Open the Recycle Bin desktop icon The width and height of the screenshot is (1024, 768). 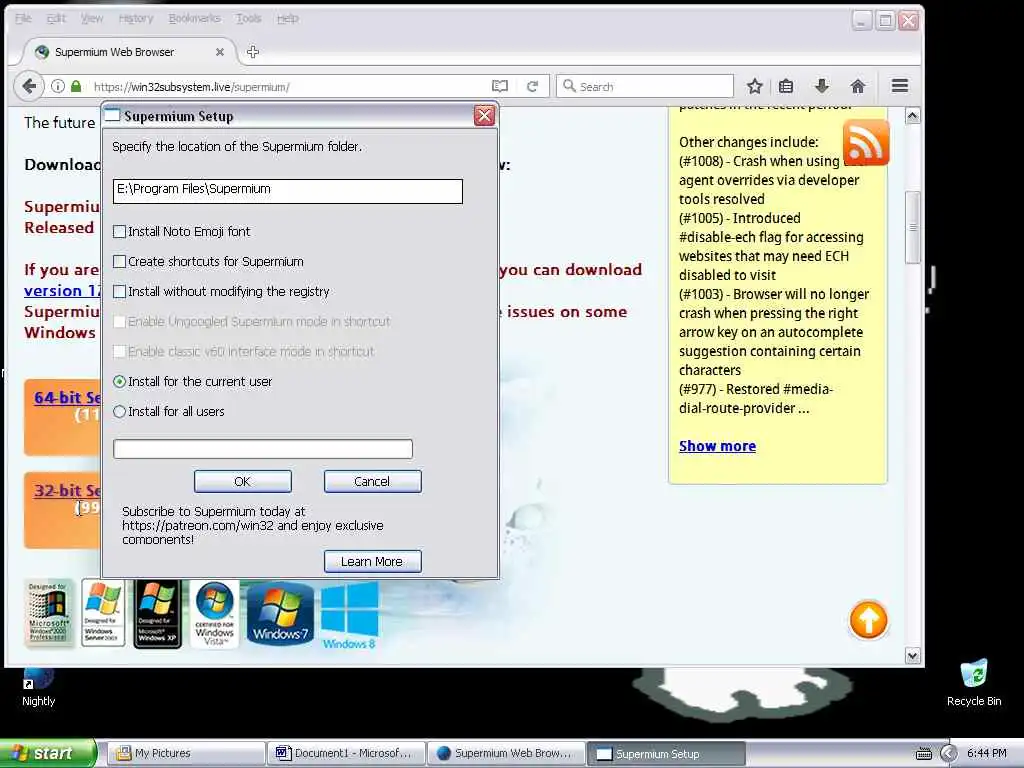coord(974,682)
